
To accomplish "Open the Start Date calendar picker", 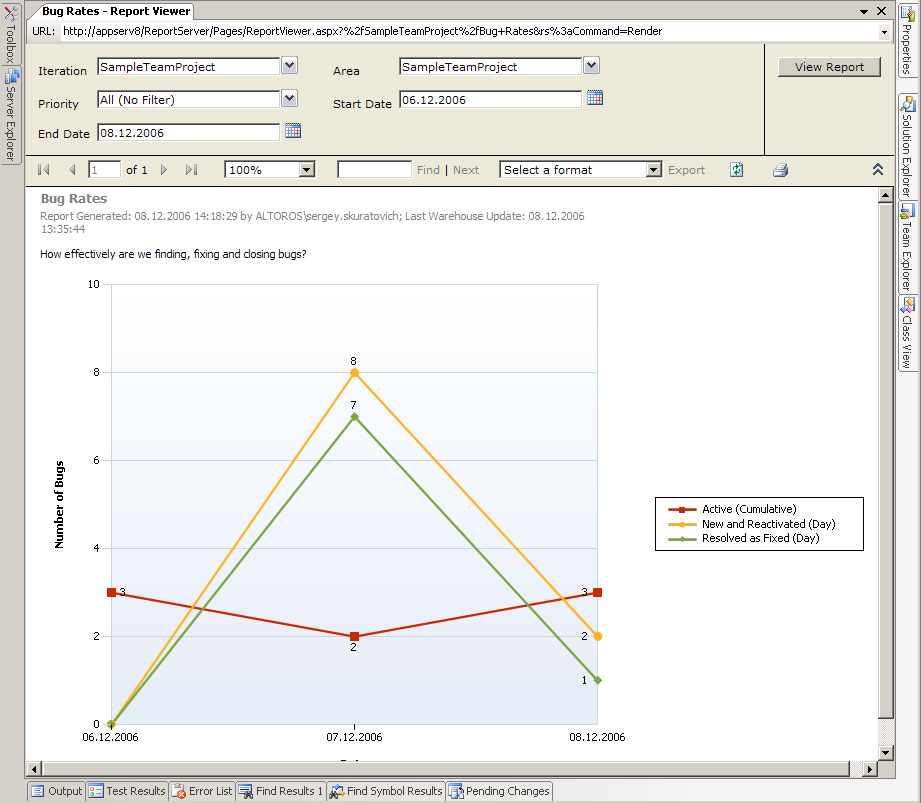I will [x=595, y=98].
